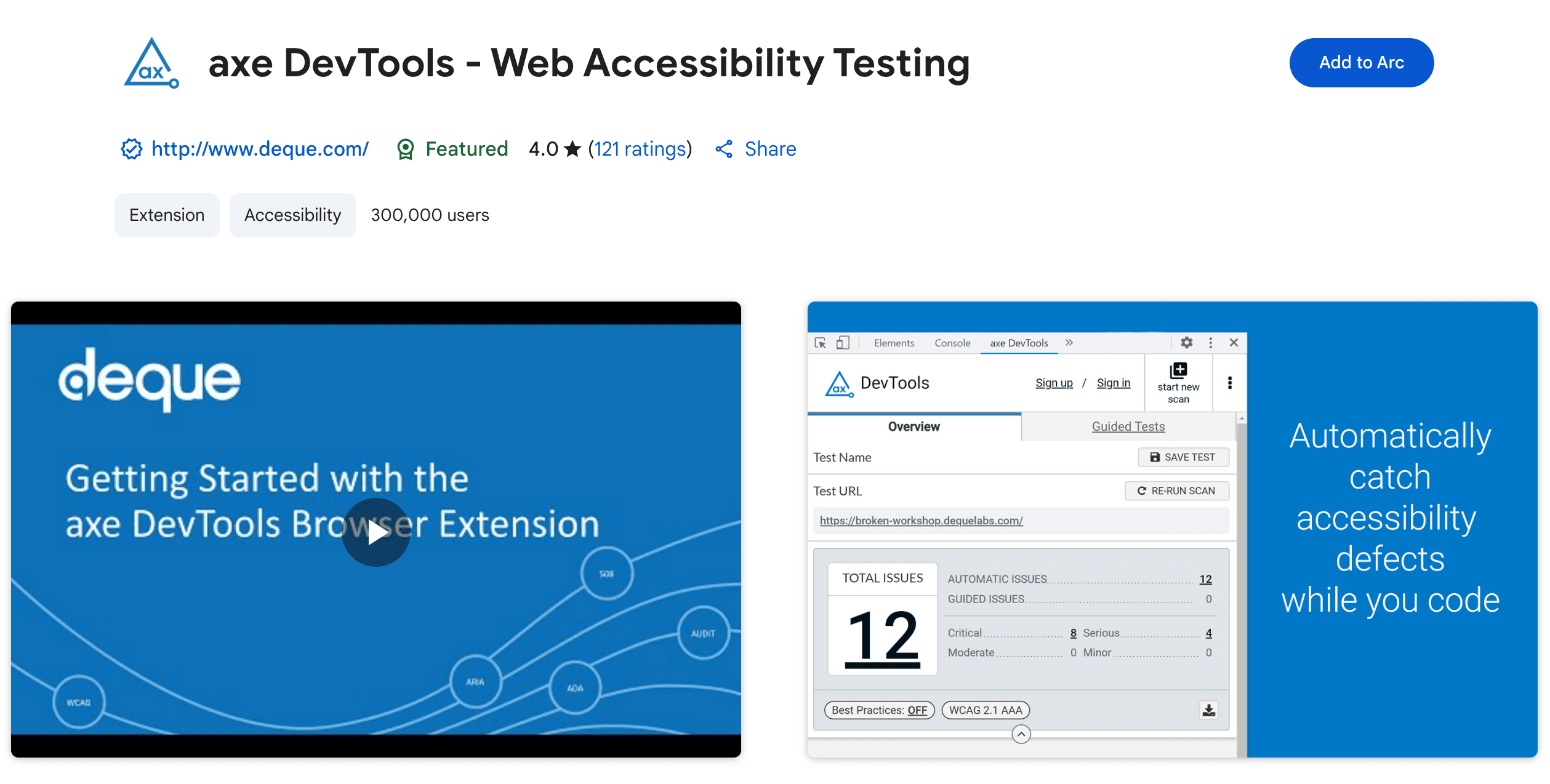1550x784 pixels.
Task: Click the Share icon
Action: click(724, 149)
